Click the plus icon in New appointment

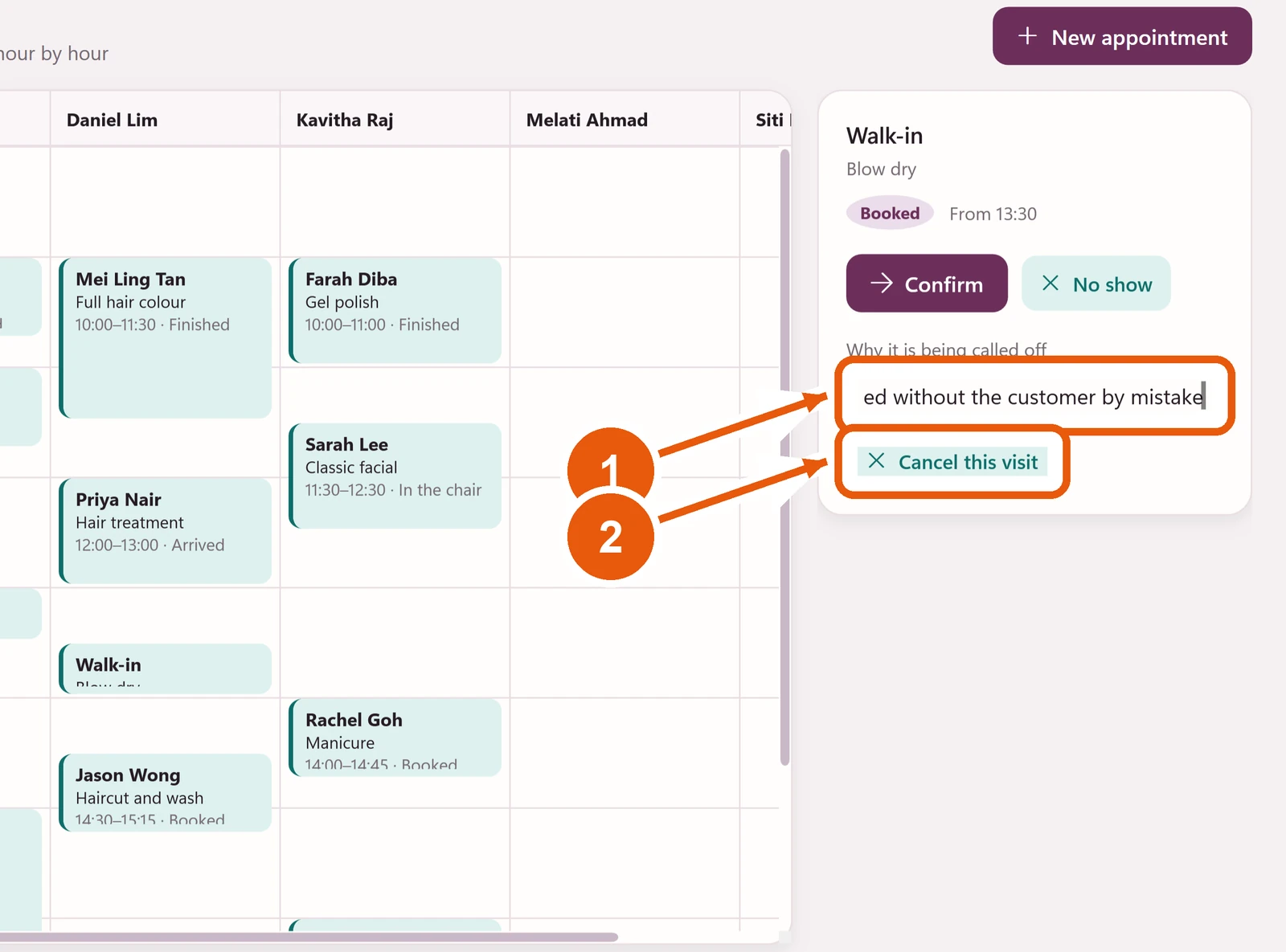point(1027,36)
